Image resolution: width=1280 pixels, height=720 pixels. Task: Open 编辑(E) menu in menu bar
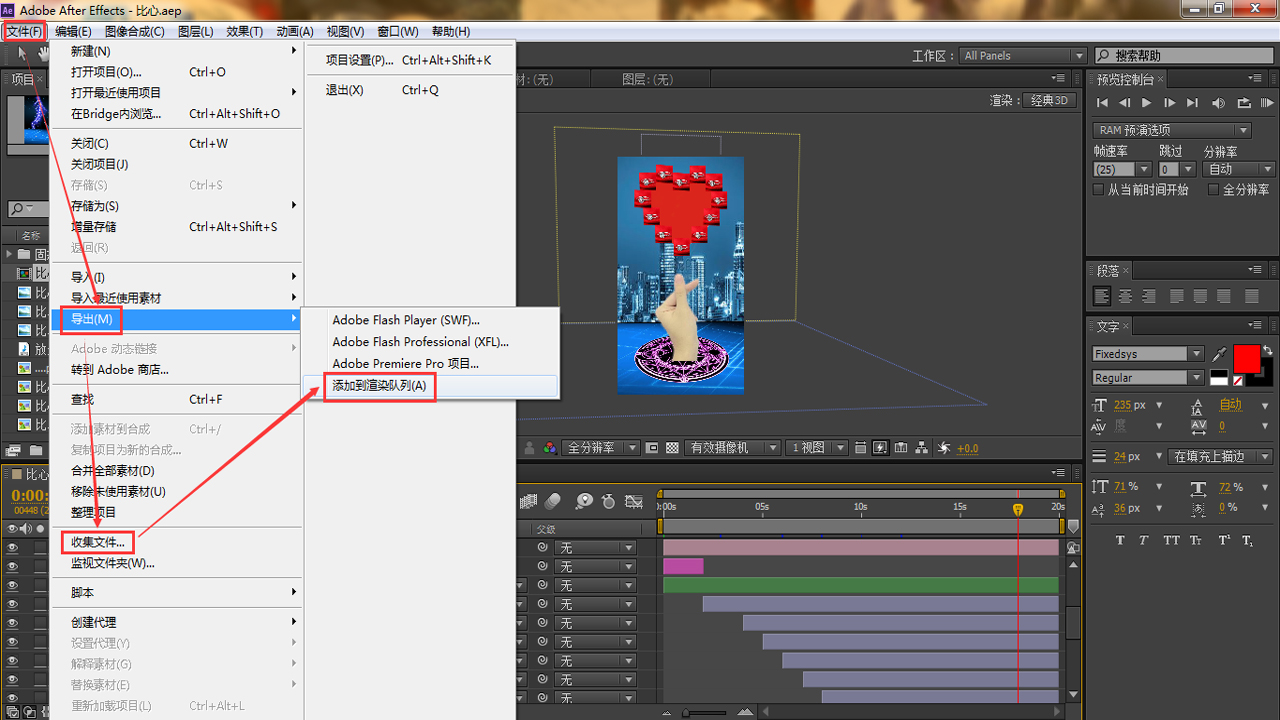tap(73, 32)
